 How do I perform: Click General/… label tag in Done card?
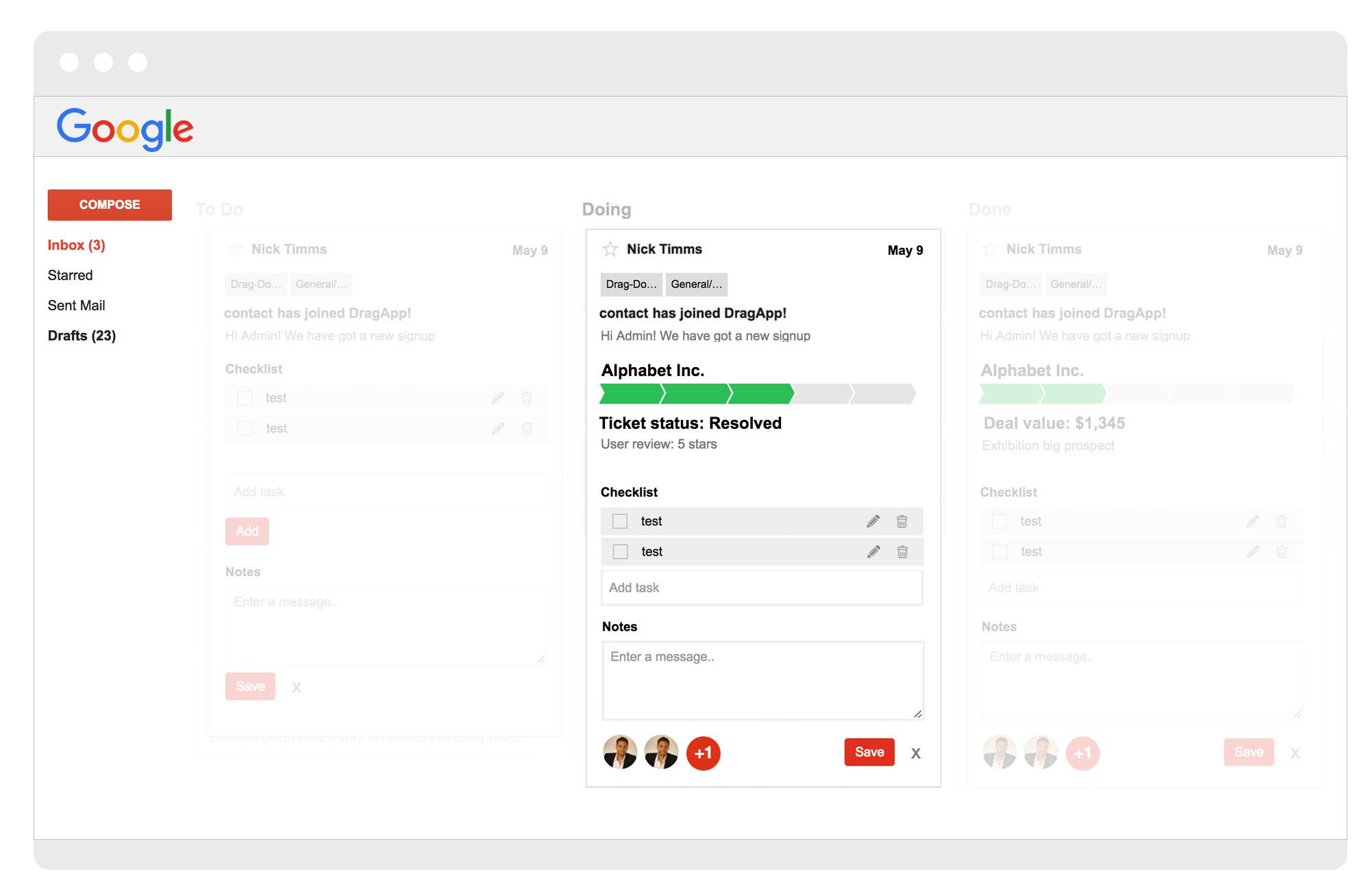1075,284
